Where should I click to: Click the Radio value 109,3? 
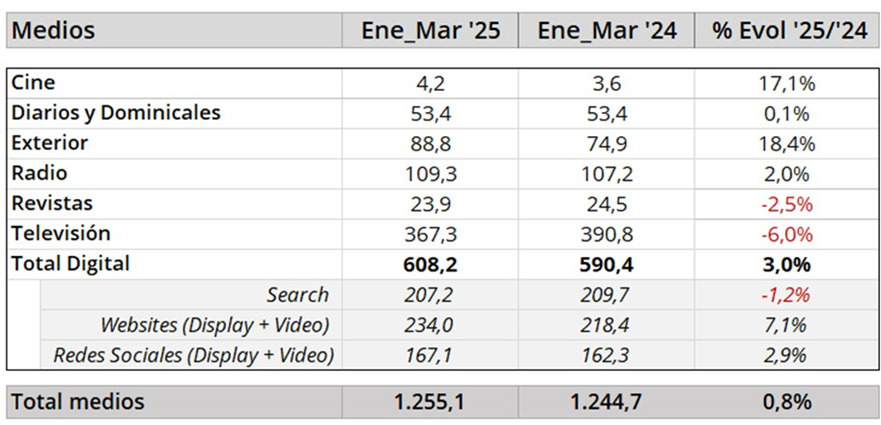(x=434, y=173)
